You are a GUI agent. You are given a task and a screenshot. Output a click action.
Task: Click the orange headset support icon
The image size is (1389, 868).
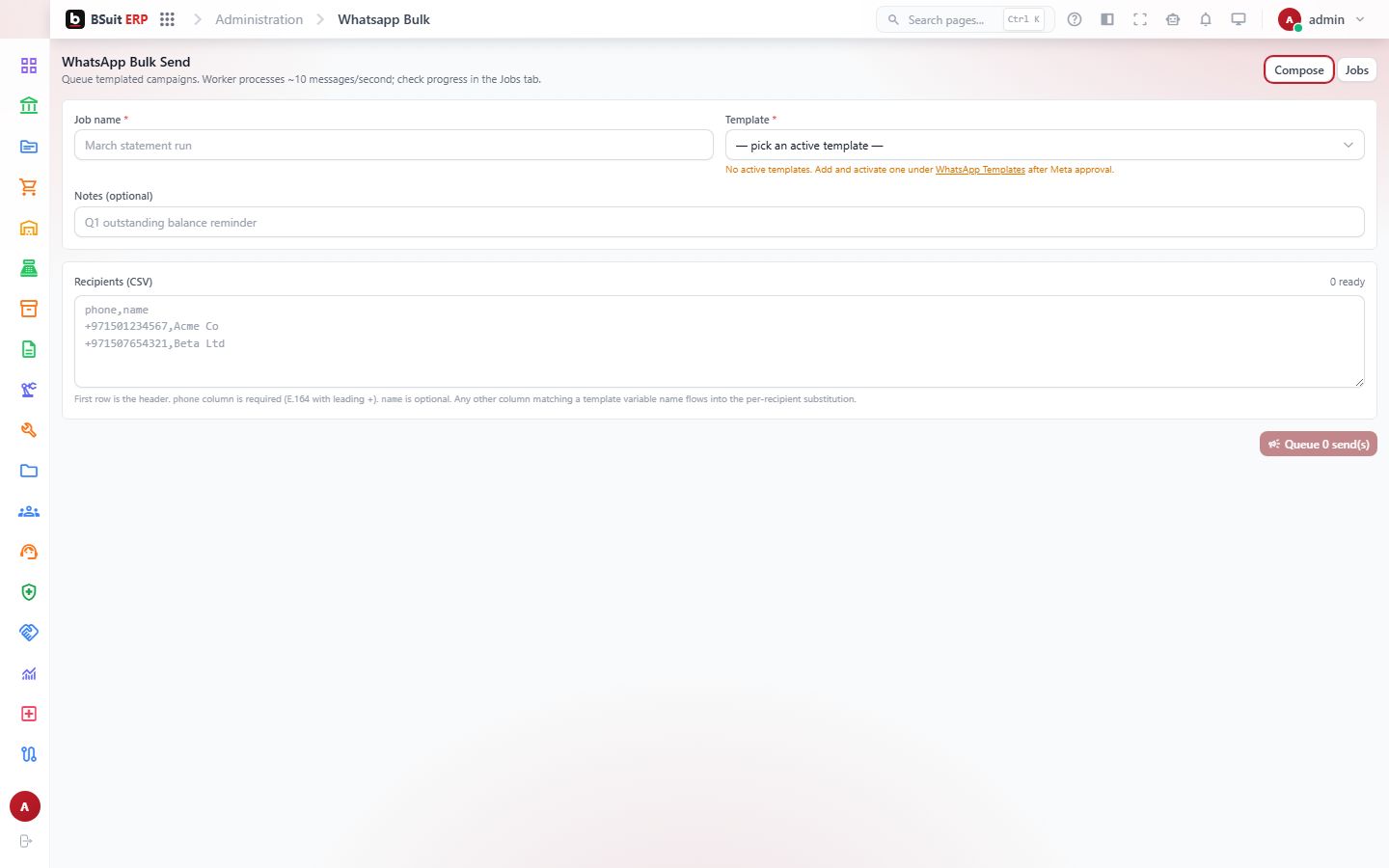[29, 552]
